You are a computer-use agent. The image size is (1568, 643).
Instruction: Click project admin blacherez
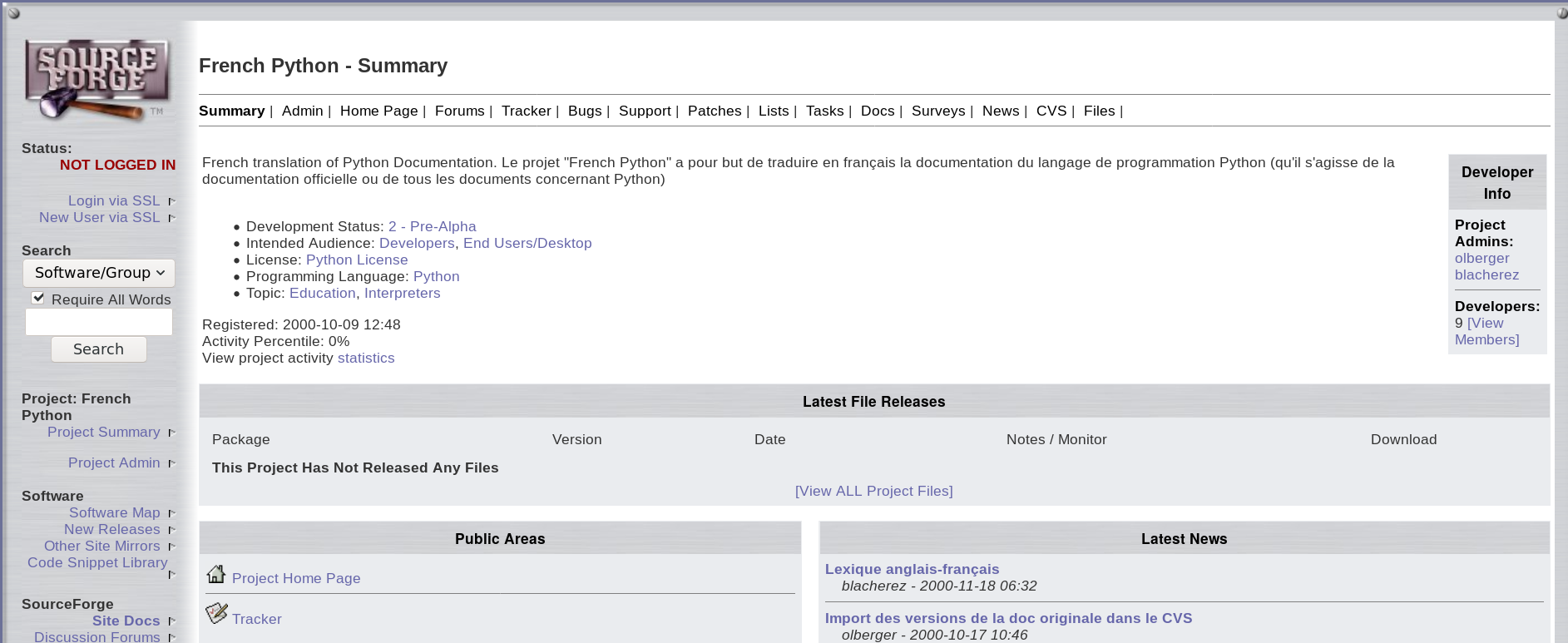(x=1486, y=275)
